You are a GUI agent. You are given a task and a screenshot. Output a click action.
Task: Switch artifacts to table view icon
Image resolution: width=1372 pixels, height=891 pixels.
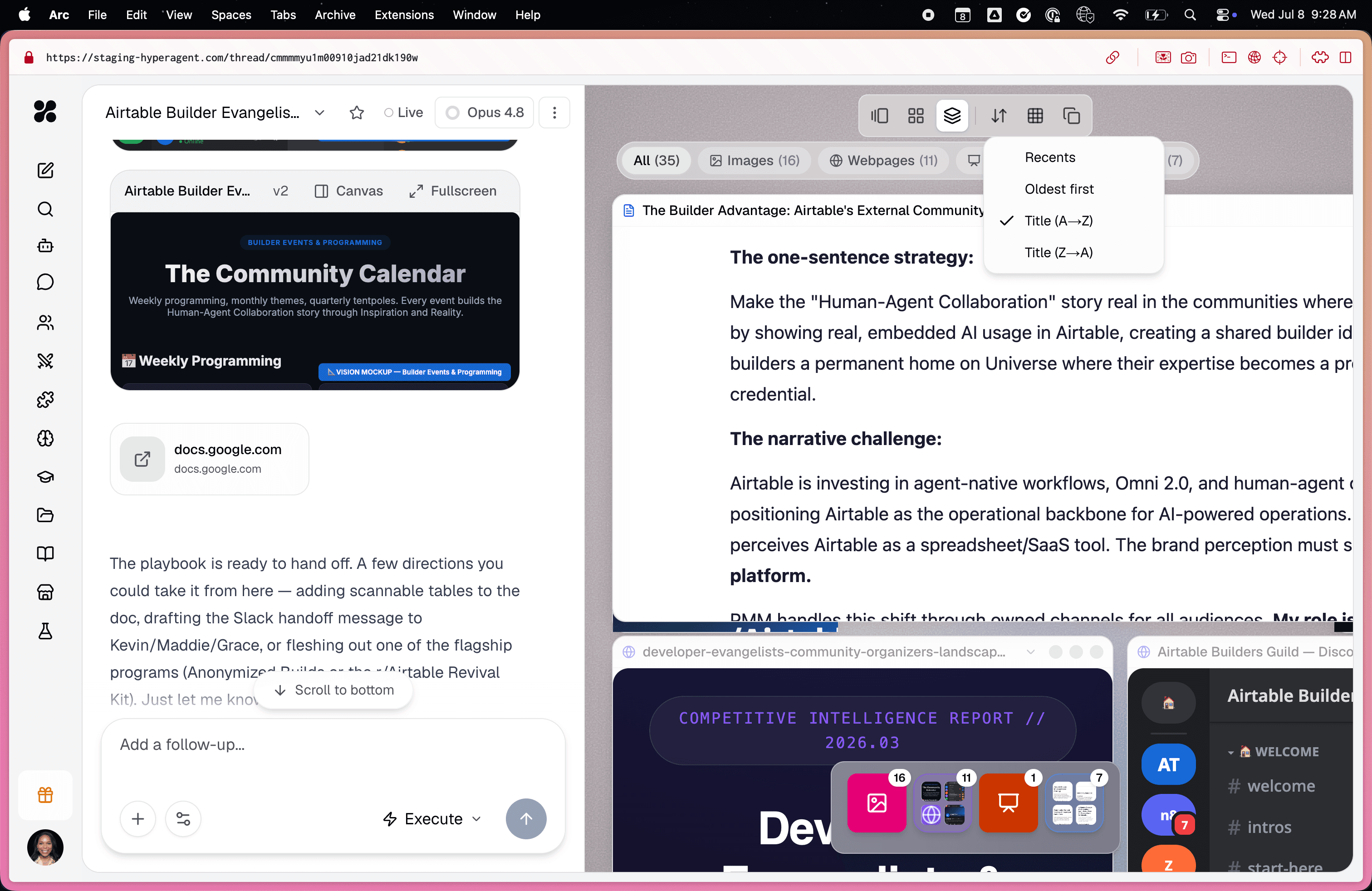click(1035, 116)
